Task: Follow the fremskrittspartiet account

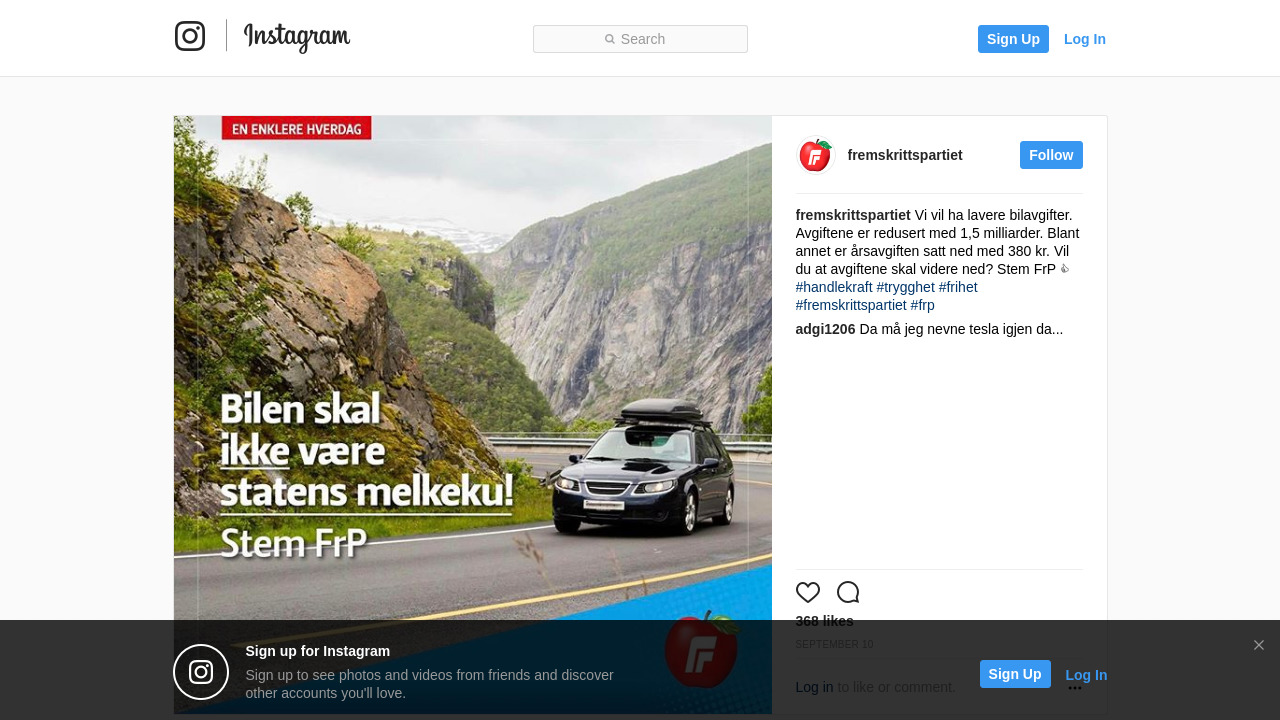Action: [1051, 155]
